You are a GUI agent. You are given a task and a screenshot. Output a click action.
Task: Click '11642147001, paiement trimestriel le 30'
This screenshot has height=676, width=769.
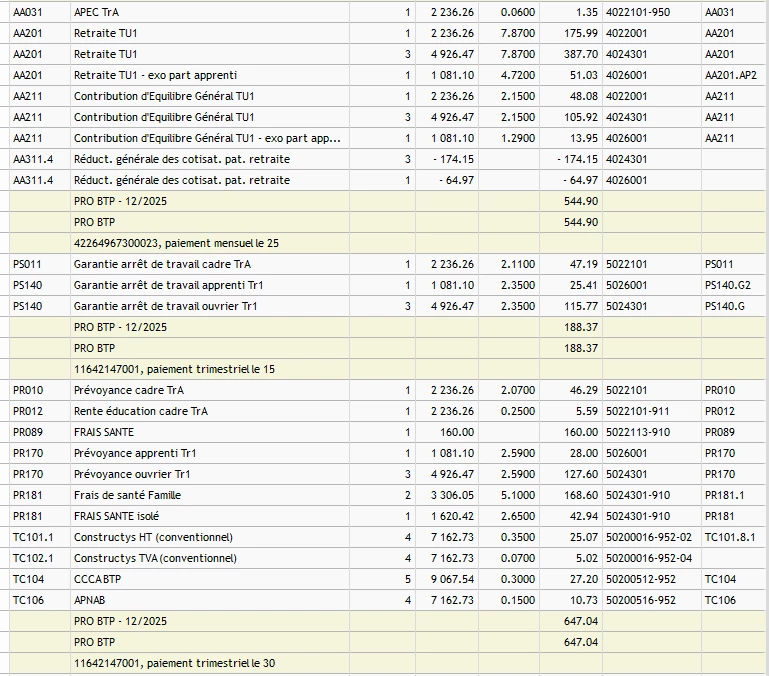pos(174,664)
